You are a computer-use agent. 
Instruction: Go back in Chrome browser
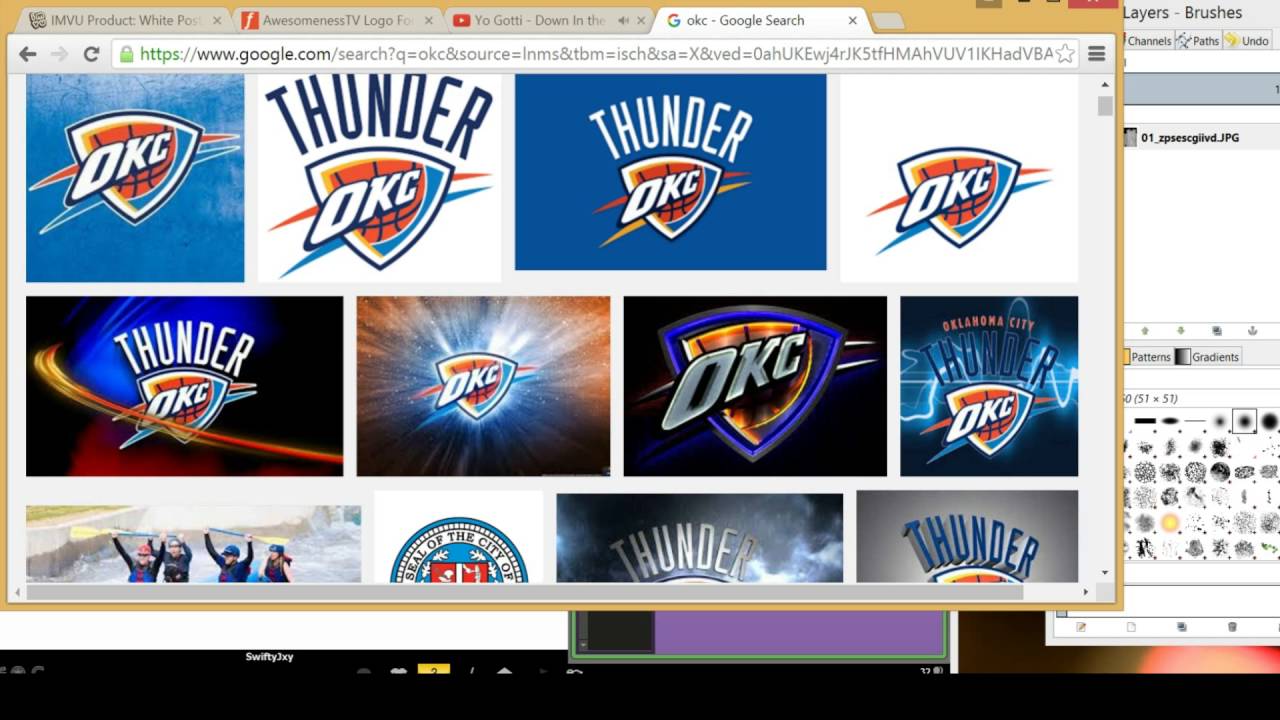(x=27, y=54)
